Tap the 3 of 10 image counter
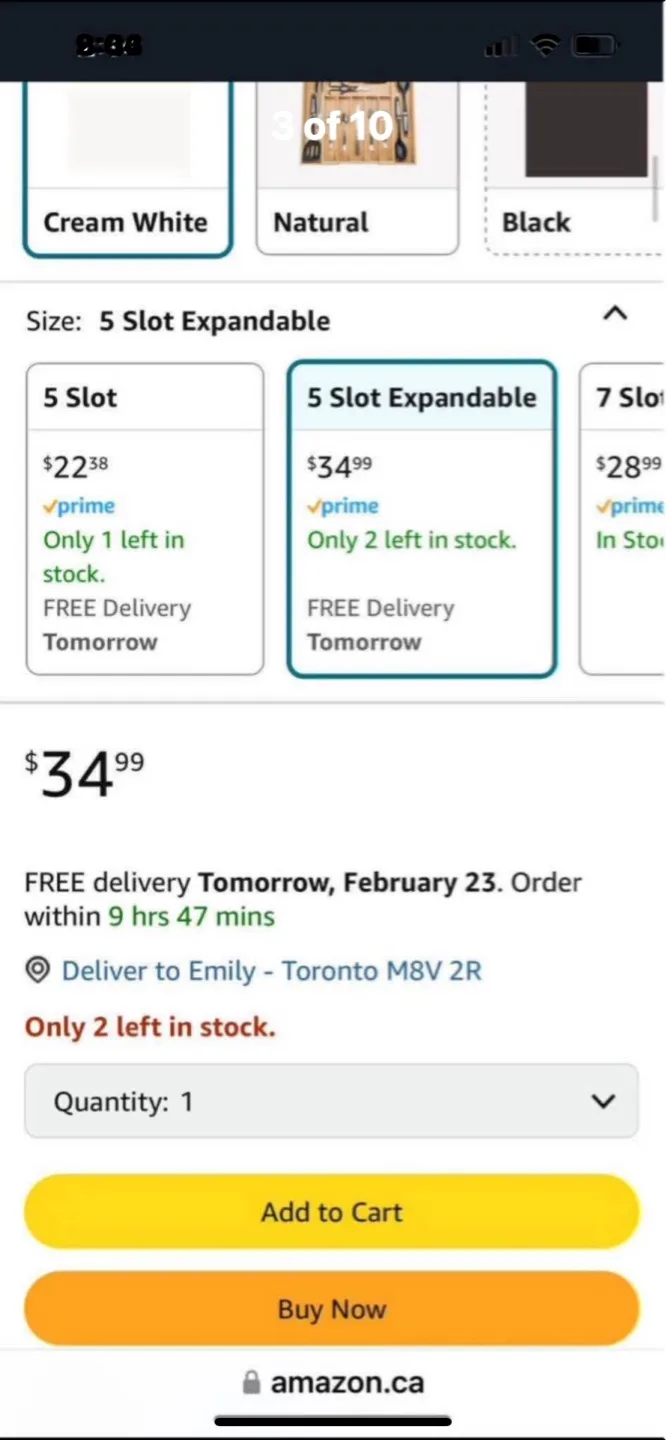 pyautogui.click(x=331, y=126)
